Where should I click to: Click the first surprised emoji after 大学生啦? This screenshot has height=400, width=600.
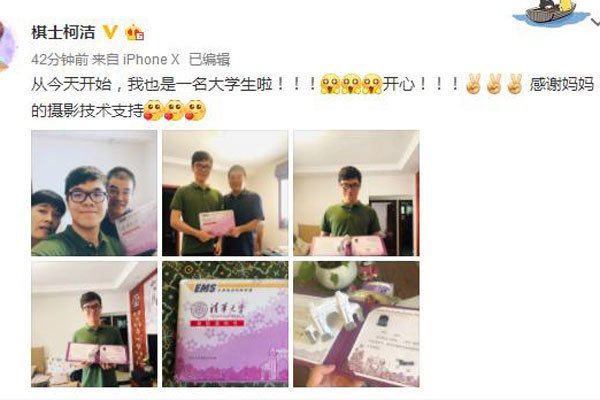pyautogui.click(x=330, y=84)
